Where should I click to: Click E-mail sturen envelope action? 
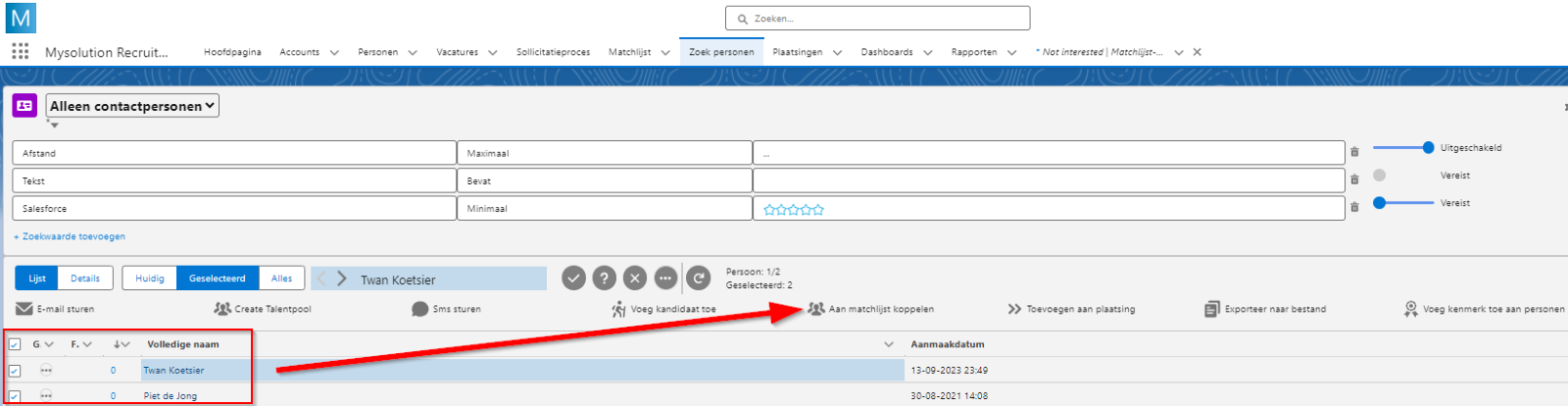coord(55,309)
